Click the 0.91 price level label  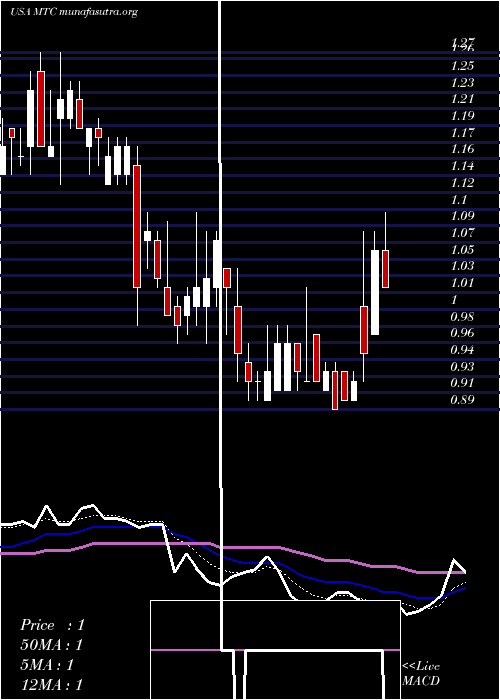pos(462,383)
